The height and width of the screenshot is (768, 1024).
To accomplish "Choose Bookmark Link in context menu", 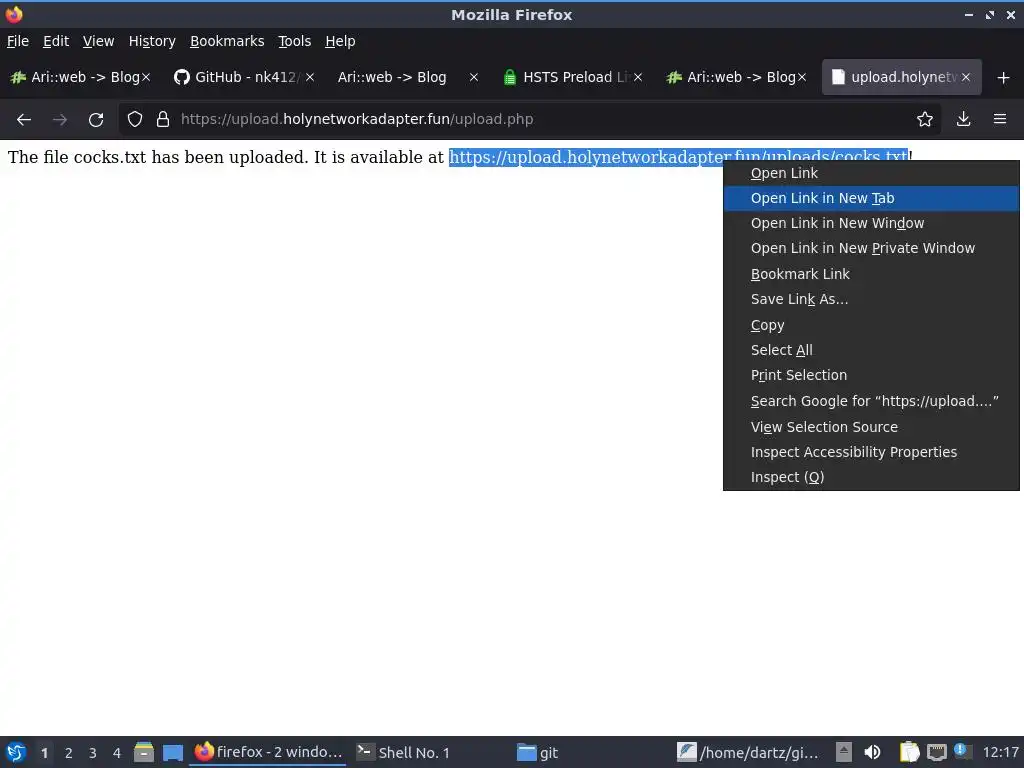I will tap(871, 274).
